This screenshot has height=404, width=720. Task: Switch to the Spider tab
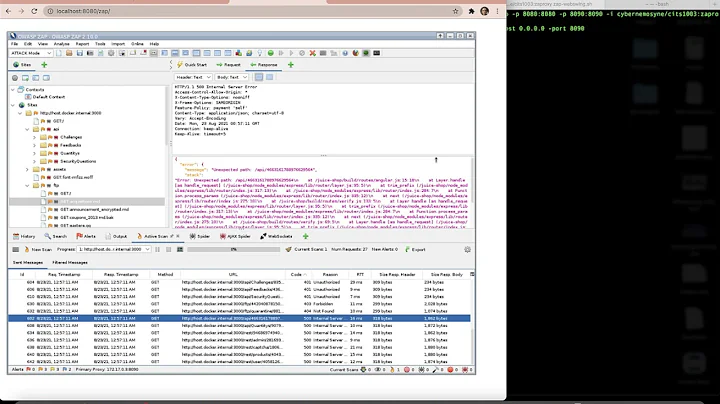200,236
